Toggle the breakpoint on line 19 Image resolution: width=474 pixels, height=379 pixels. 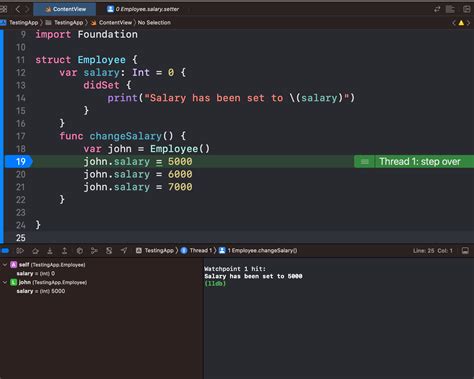(x=19, y=162)
